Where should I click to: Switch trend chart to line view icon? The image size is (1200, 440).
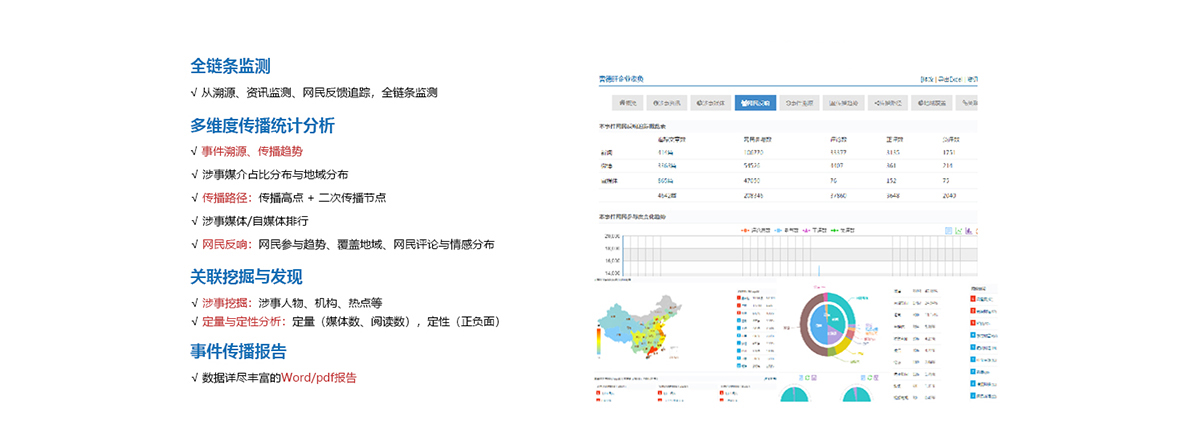pyautogui.click(x=959, y=230)
